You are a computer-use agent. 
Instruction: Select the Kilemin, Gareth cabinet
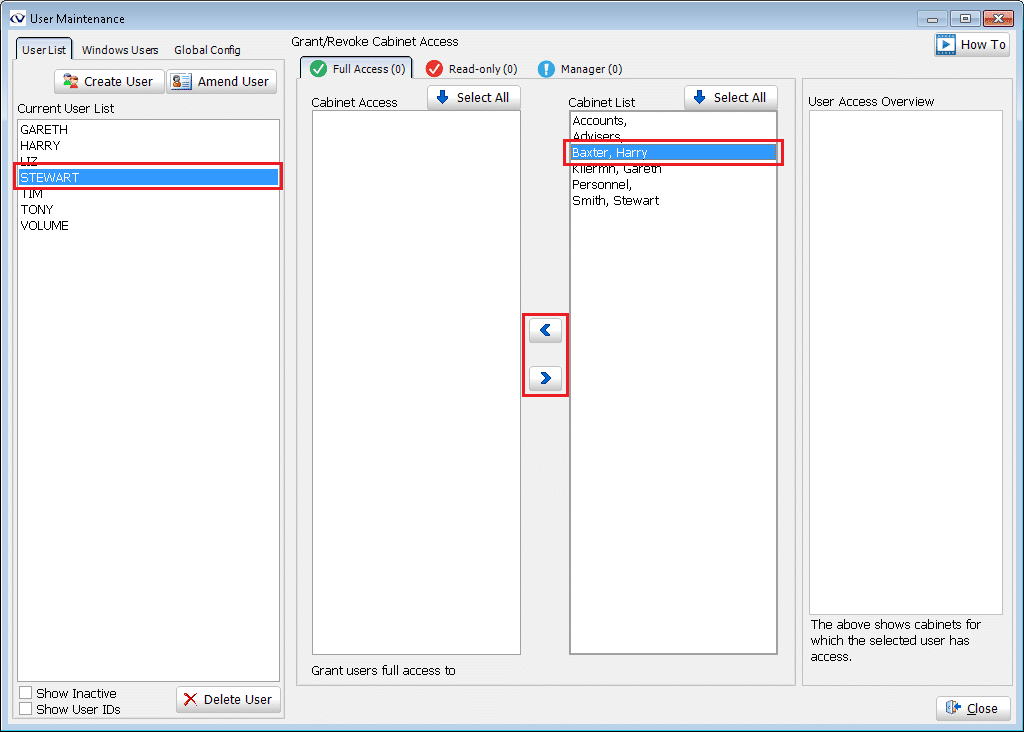click(673, 168)
